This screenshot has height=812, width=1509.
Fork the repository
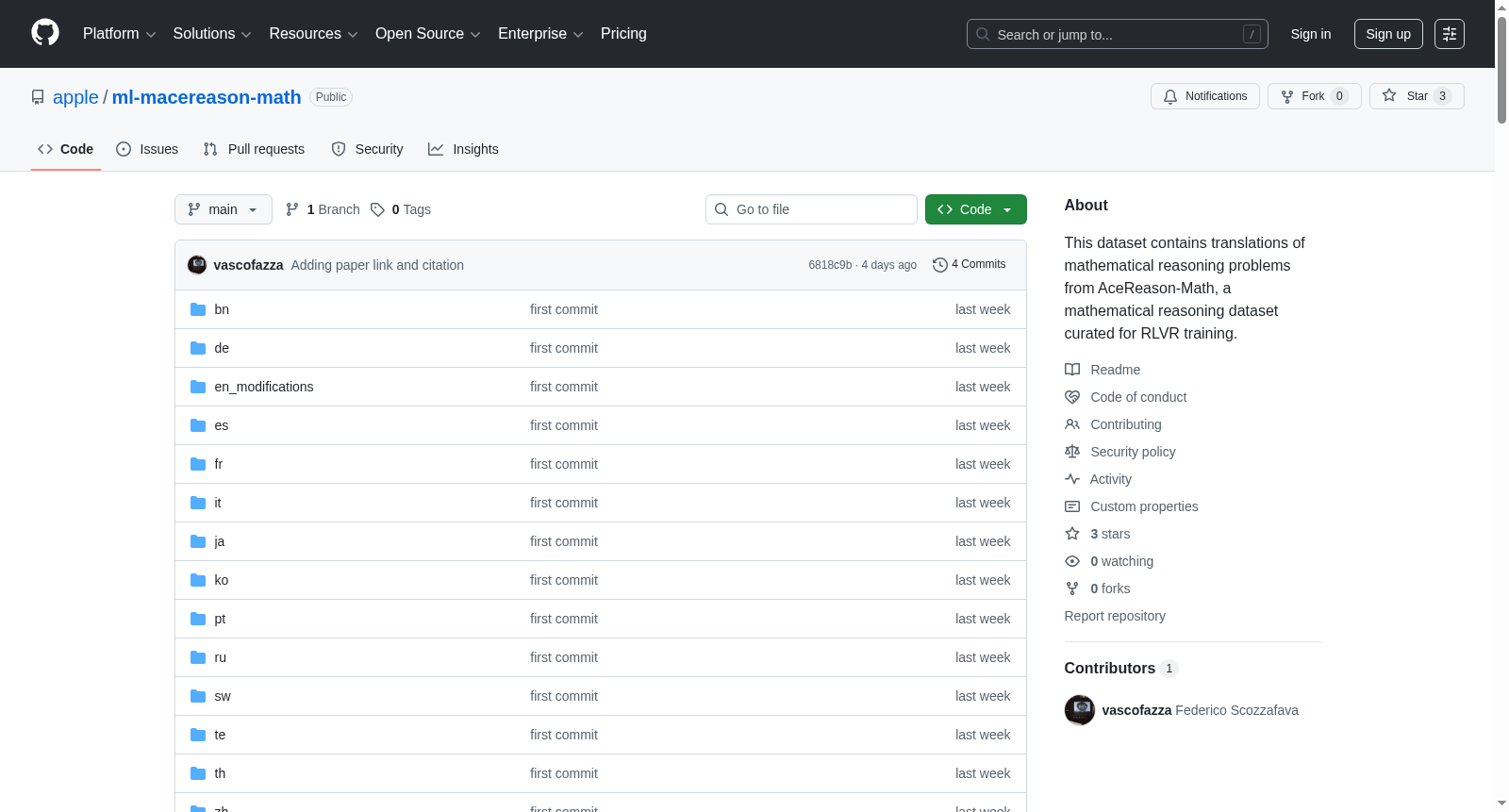click(x=1315, y=96)
